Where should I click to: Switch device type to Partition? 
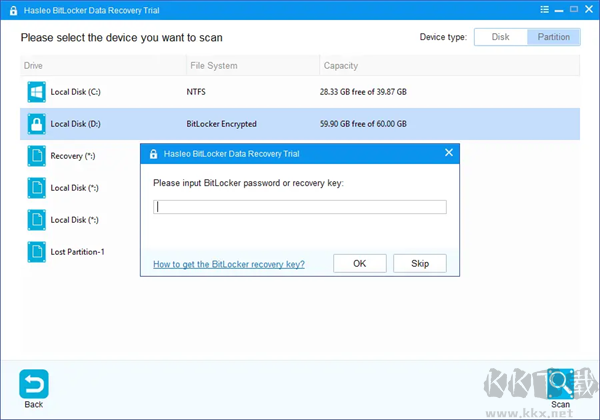point(554,37)
